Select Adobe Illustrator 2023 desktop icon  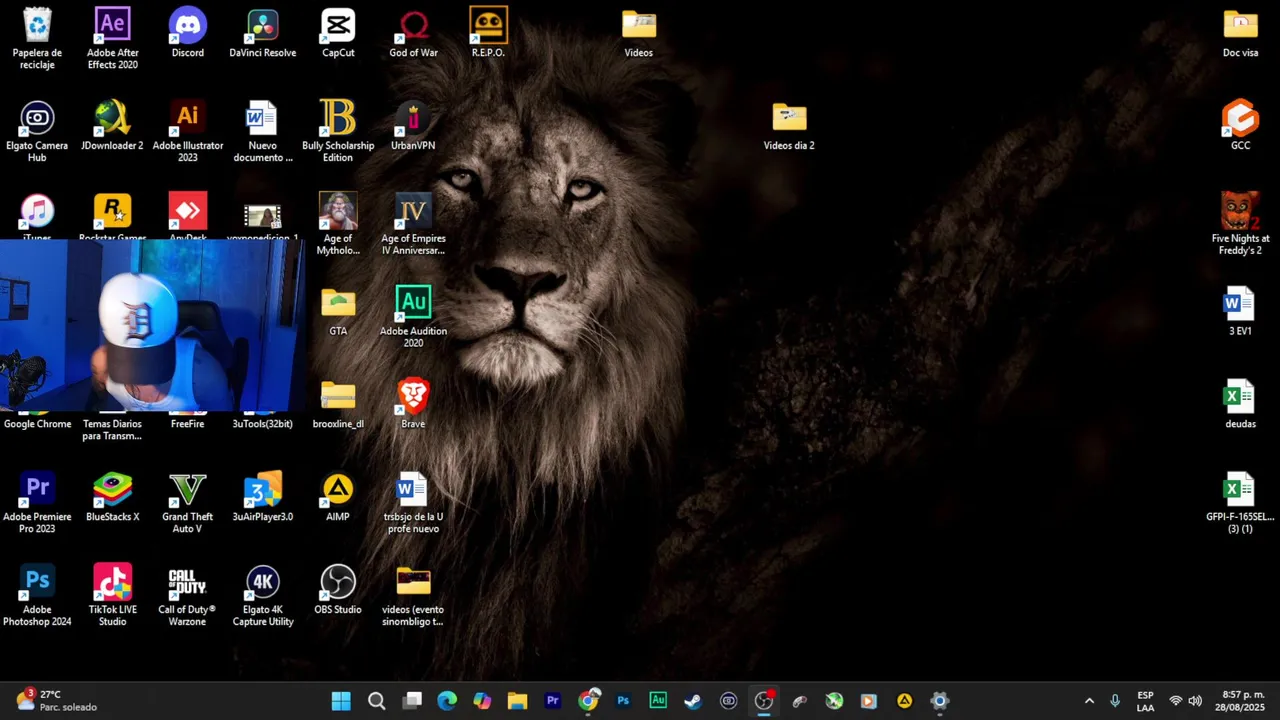tap(187, 131)
